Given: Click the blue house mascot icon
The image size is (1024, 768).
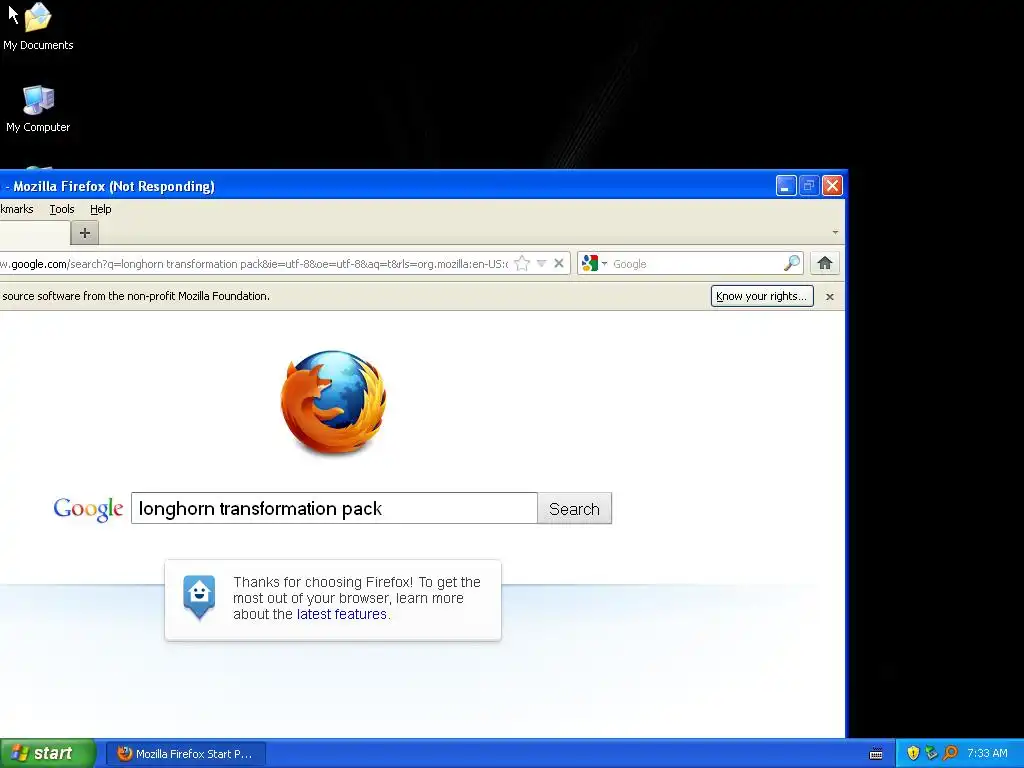Looking at the screenshot, I should coord(199,597).
